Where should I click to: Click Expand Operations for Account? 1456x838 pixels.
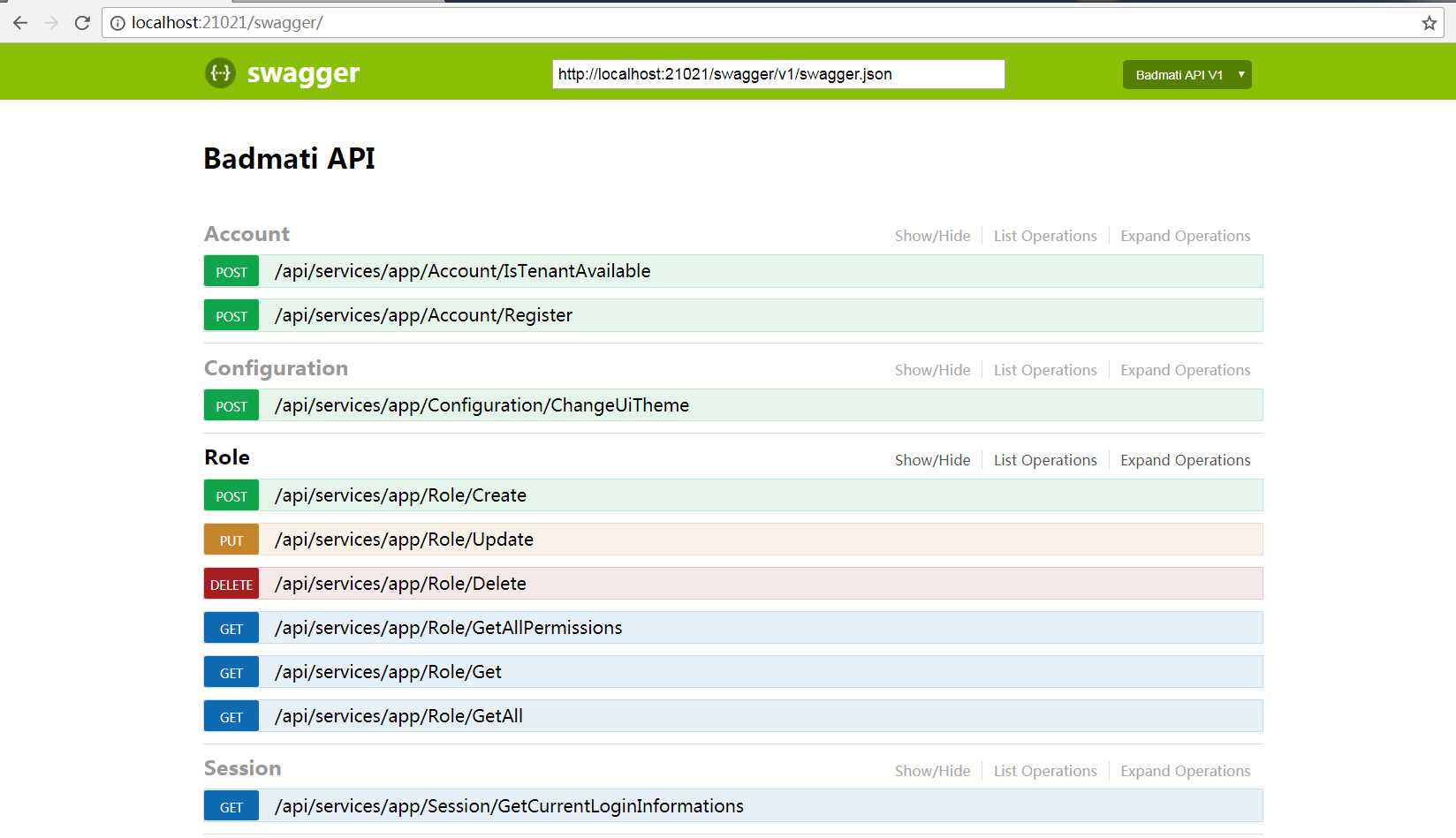pos(1185,236)
